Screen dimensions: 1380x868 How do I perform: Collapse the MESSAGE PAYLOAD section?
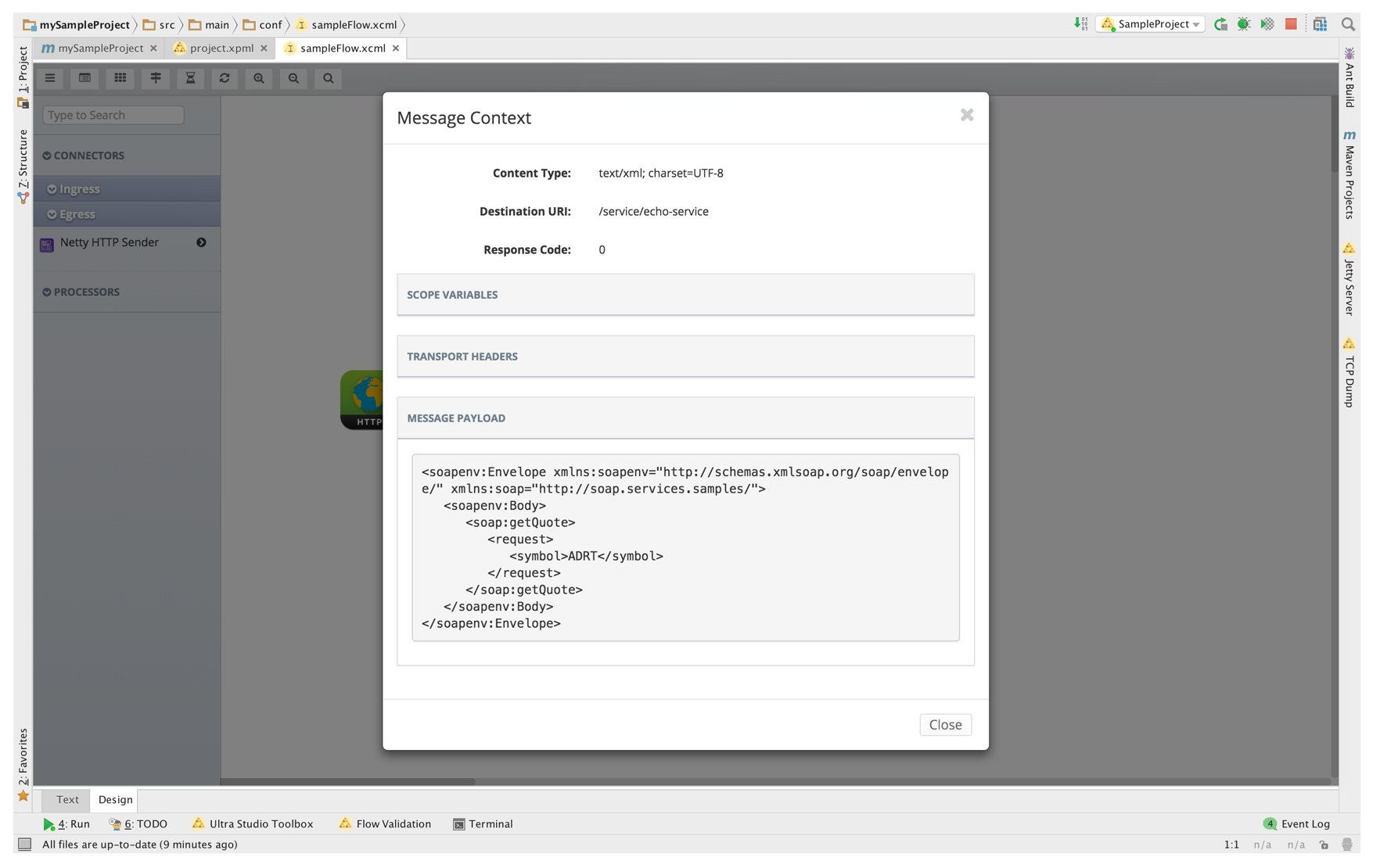685,418
